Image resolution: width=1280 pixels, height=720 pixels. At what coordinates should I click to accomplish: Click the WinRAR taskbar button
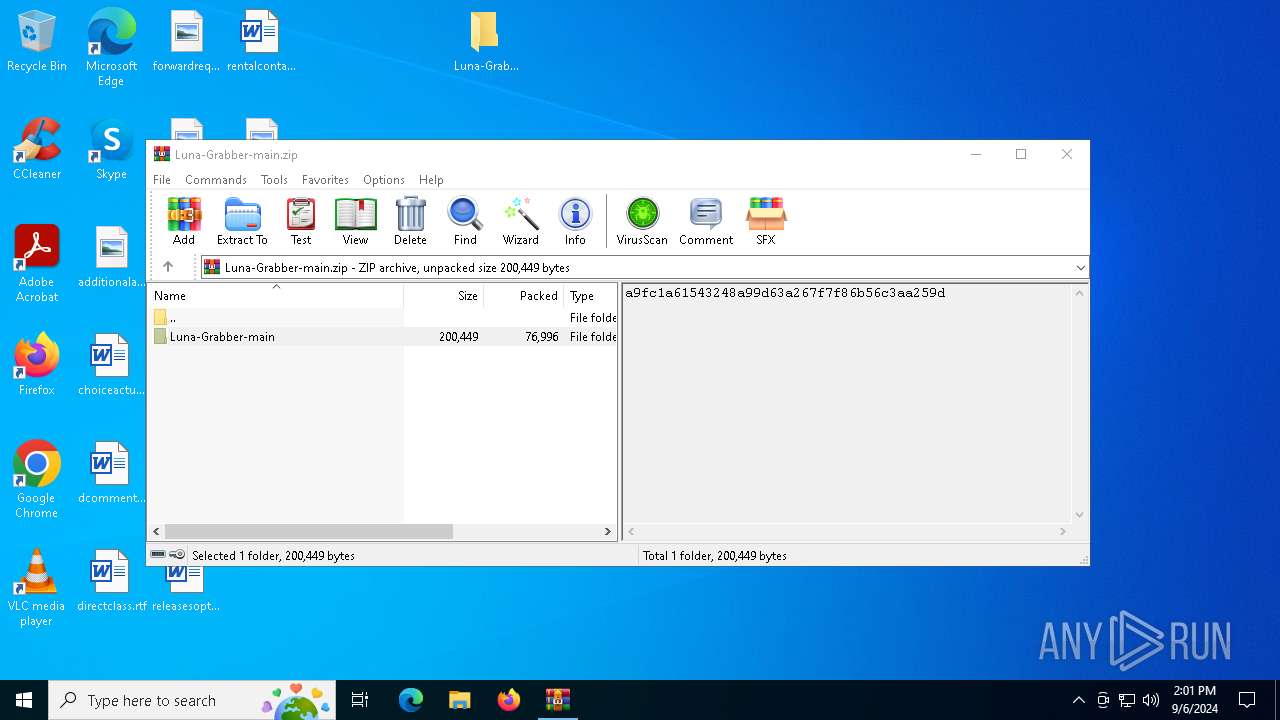(x=557, y=700)
